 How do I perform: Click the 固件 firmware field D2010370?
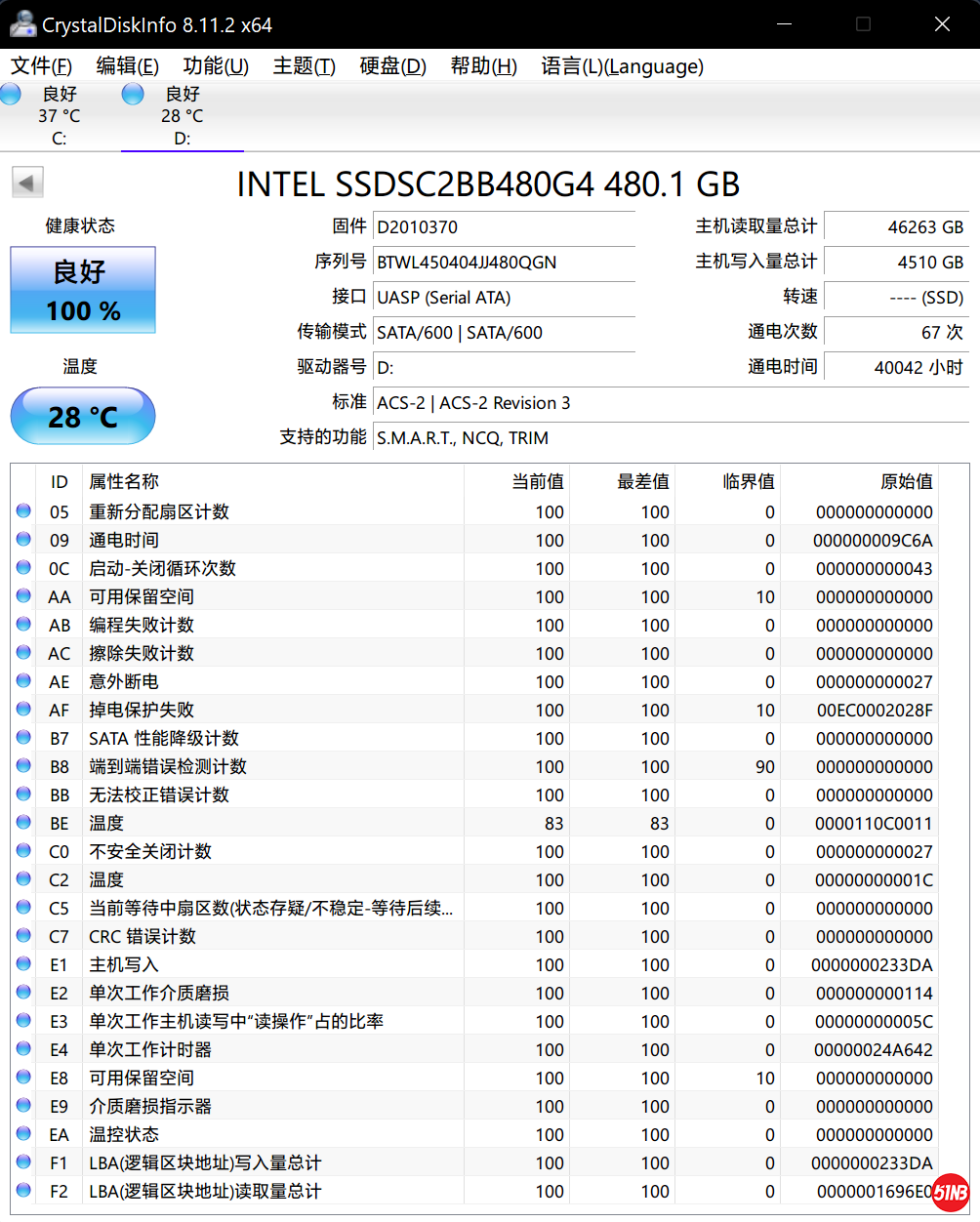pos(504,227)
